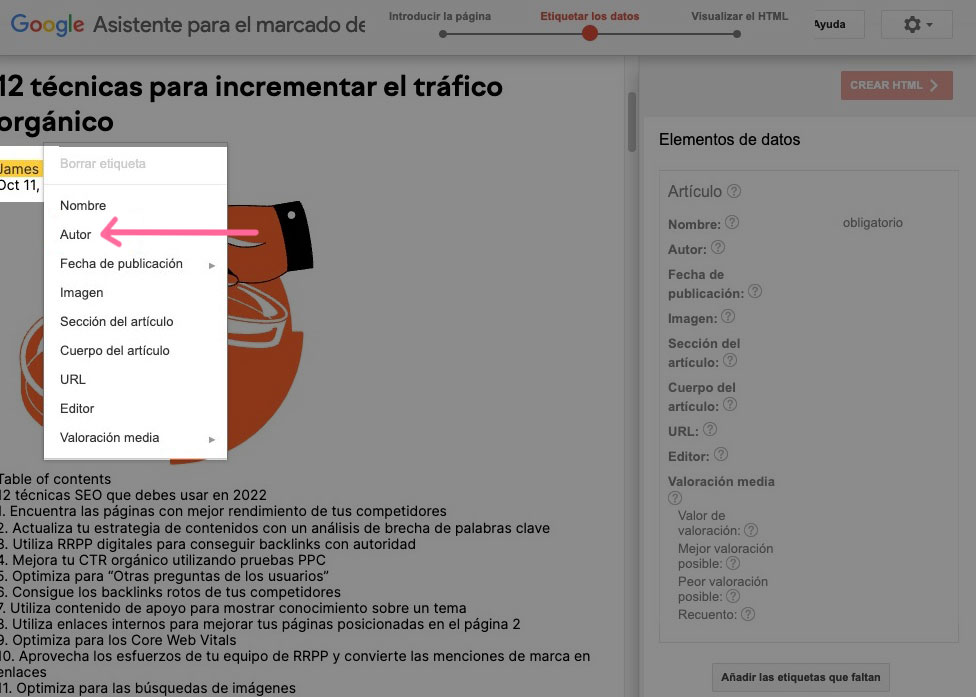Click help icon next to Artículo heading
The image size is (976, 697).
point(734,191)
